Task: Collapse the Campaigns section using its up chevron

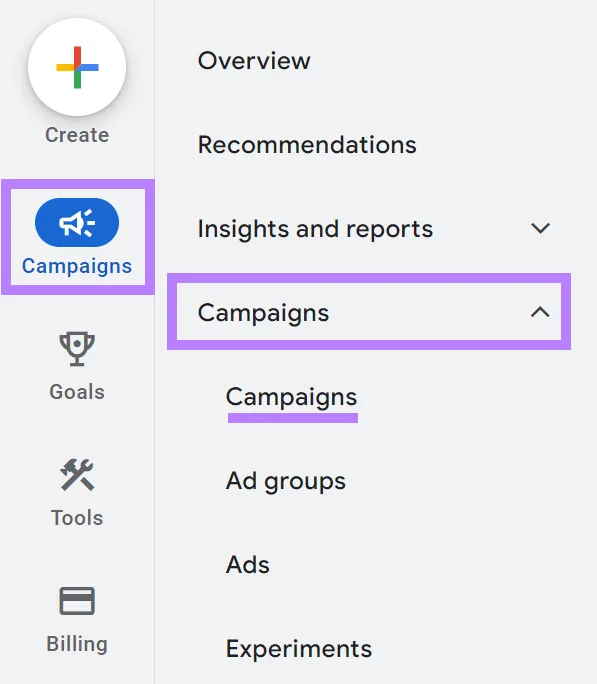Action: tap(540, 312)
